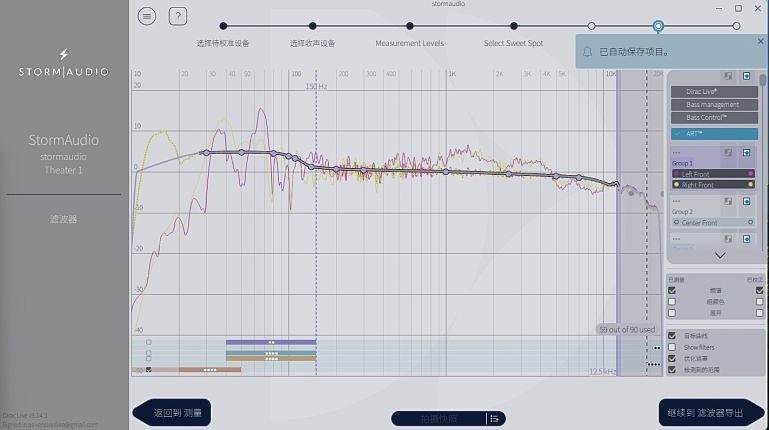Viewport: 769px width, 430px height.
Task: Click the highlighted current step circle
Action: point(658,26)
